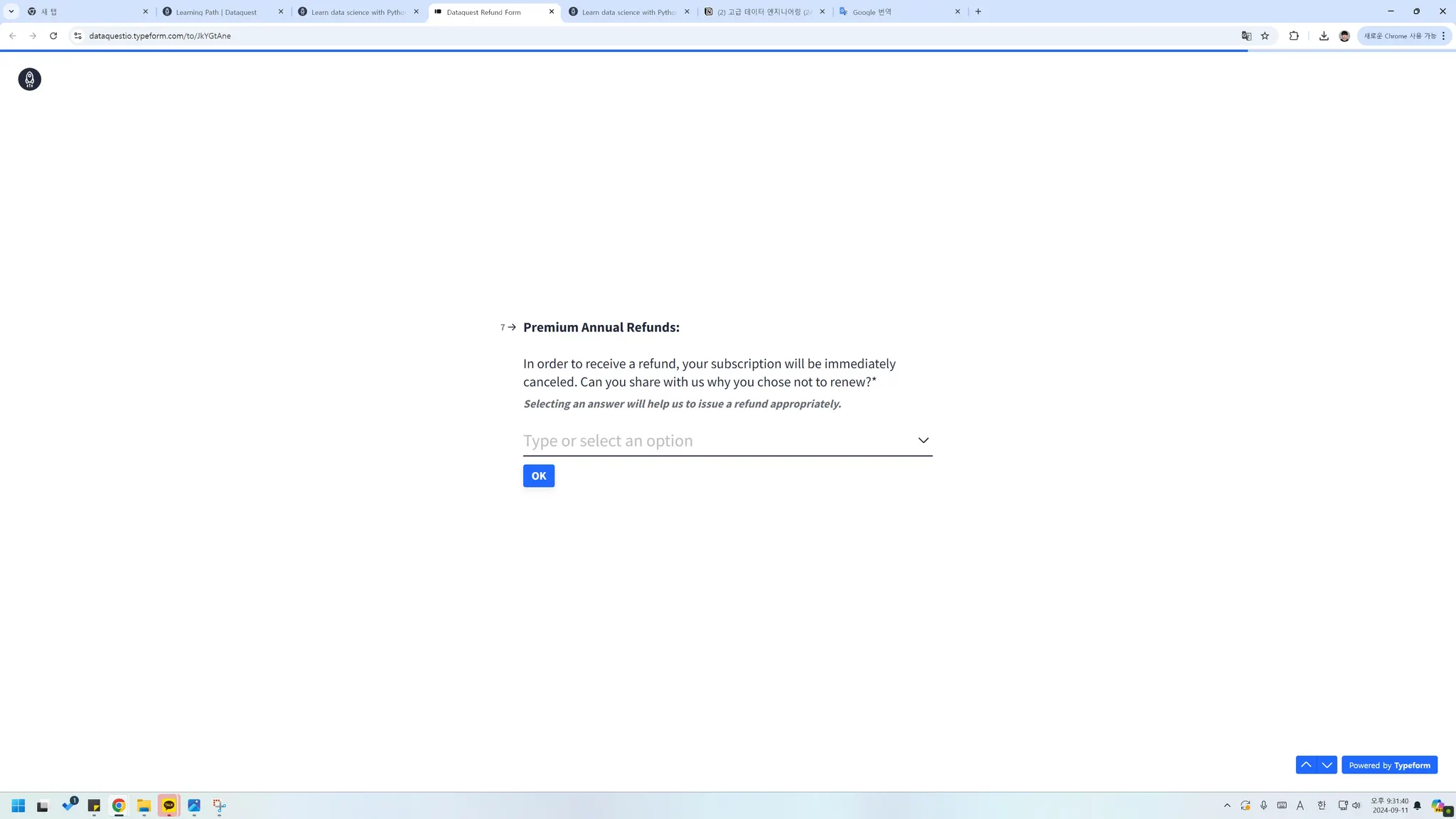Open a new browser tab
This screenshot has height=819, width=1456.
coord(978,11)
